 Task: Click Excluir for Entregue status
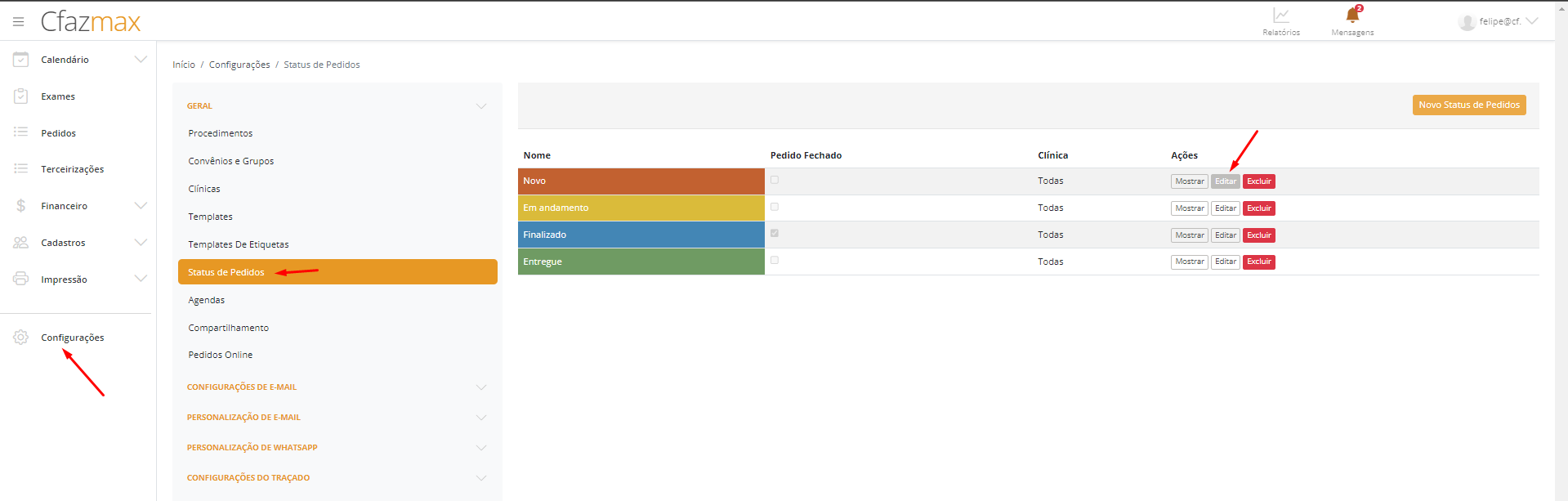[1259, 262]
